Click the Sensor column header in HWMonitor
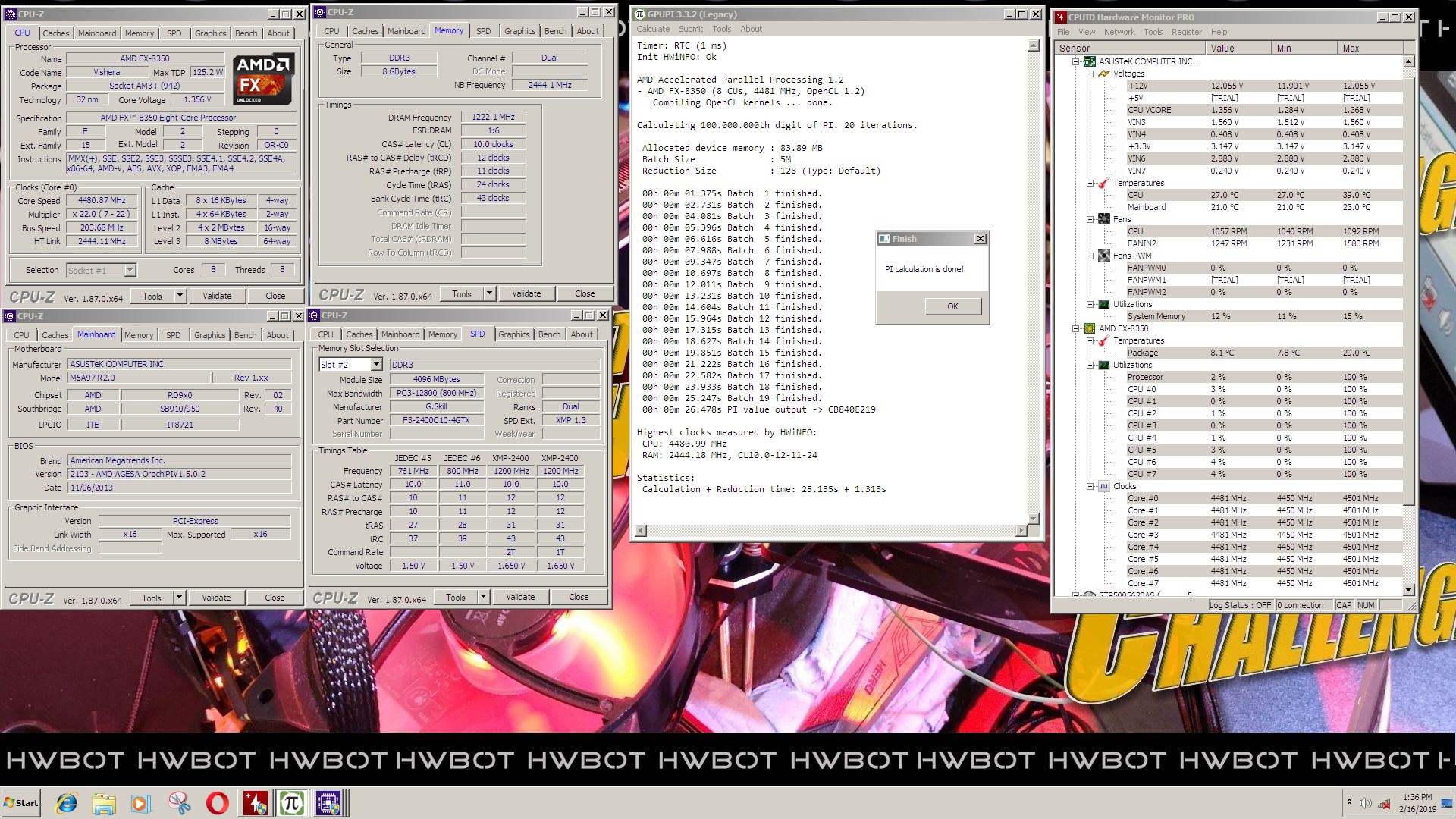 click(1130, 48)
